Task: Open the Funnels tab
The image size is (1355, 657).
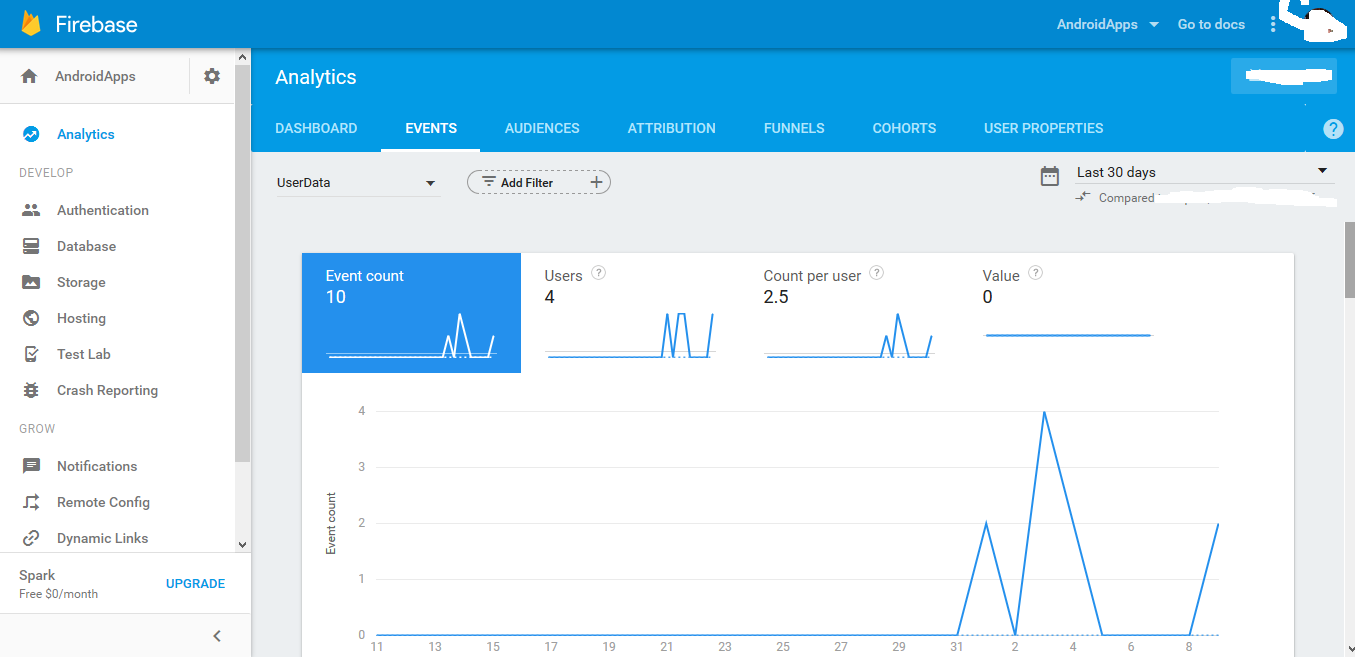Action: point(794,128)
